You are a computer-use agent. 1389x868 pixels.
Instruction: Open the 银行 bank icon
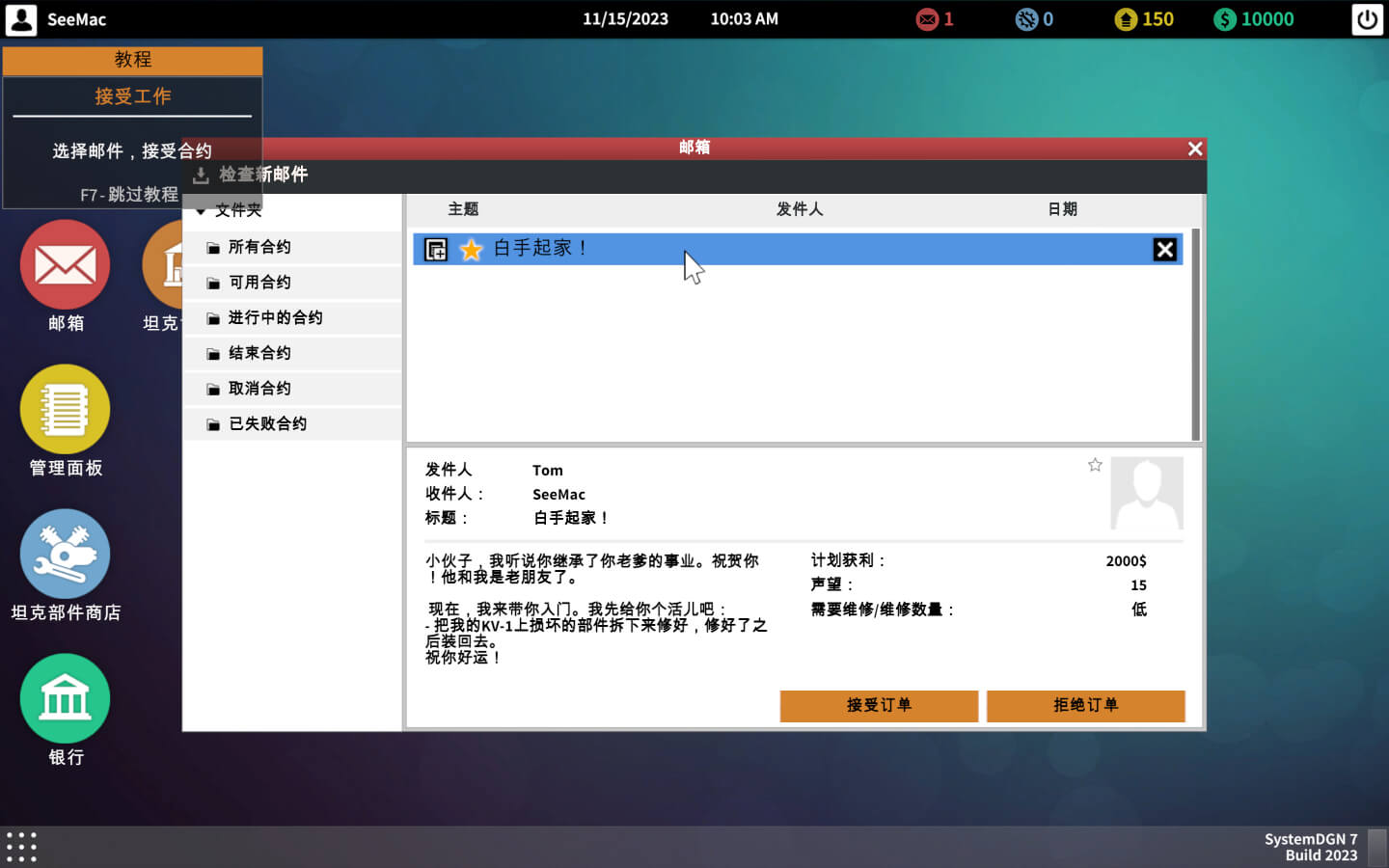coord(65,699)
